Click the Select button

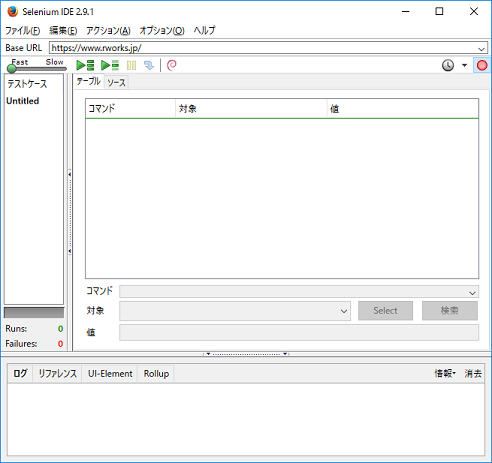click(x=385, y=311)
